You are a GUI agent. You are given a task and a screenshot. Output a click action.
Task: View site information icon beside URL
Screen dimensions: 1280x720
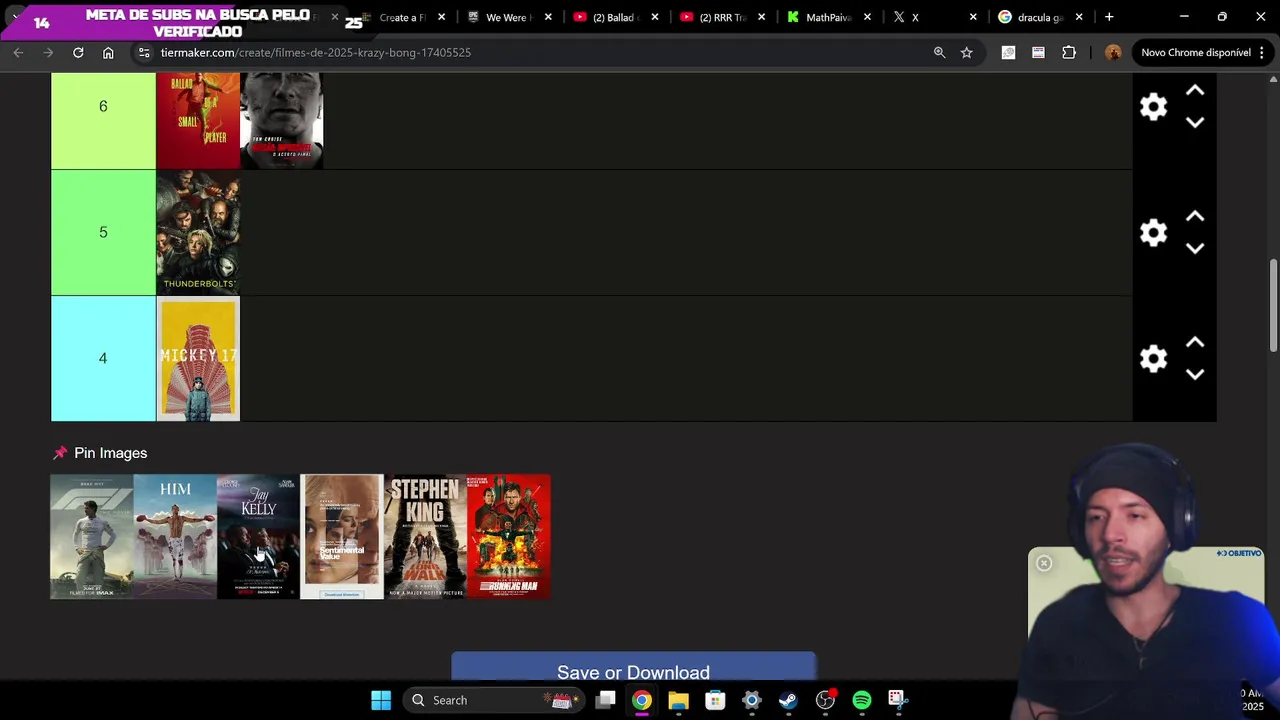tap(144, 52)
